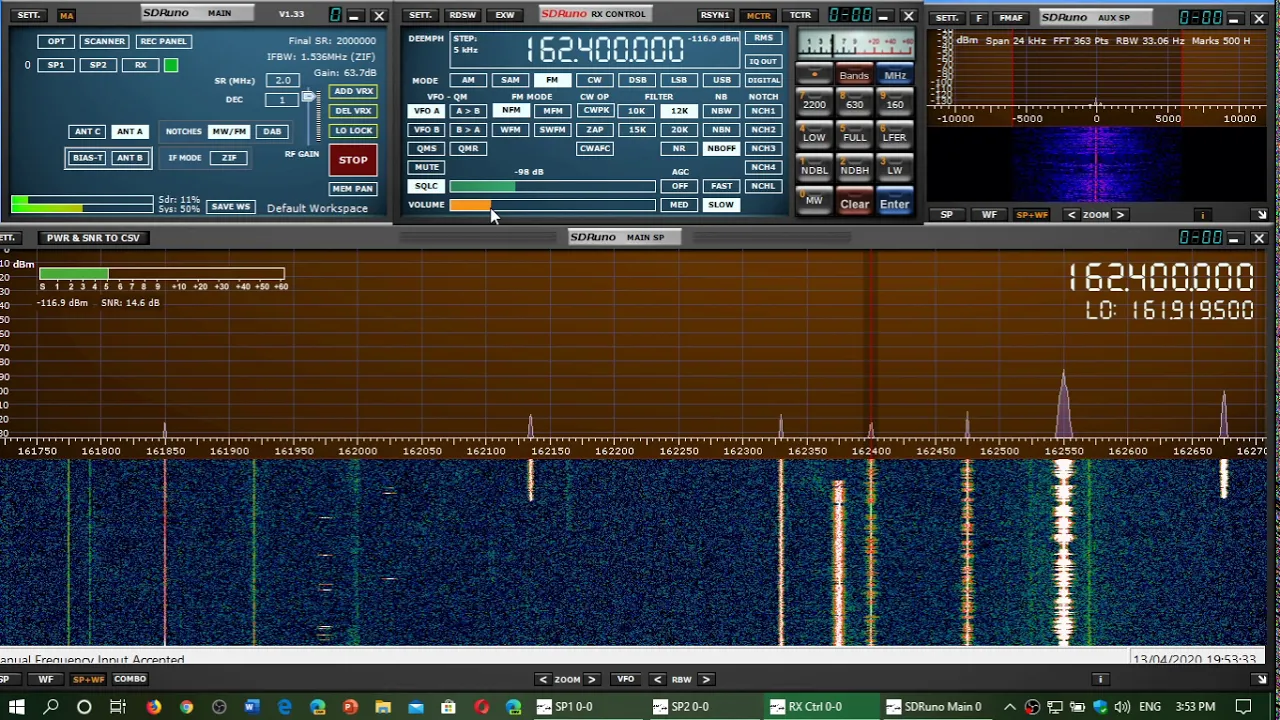Image resolution: width=1280 pixels, height=720 pixels.
Task: Toggle the SQLC squelch button
Action: tap(426, 186)
